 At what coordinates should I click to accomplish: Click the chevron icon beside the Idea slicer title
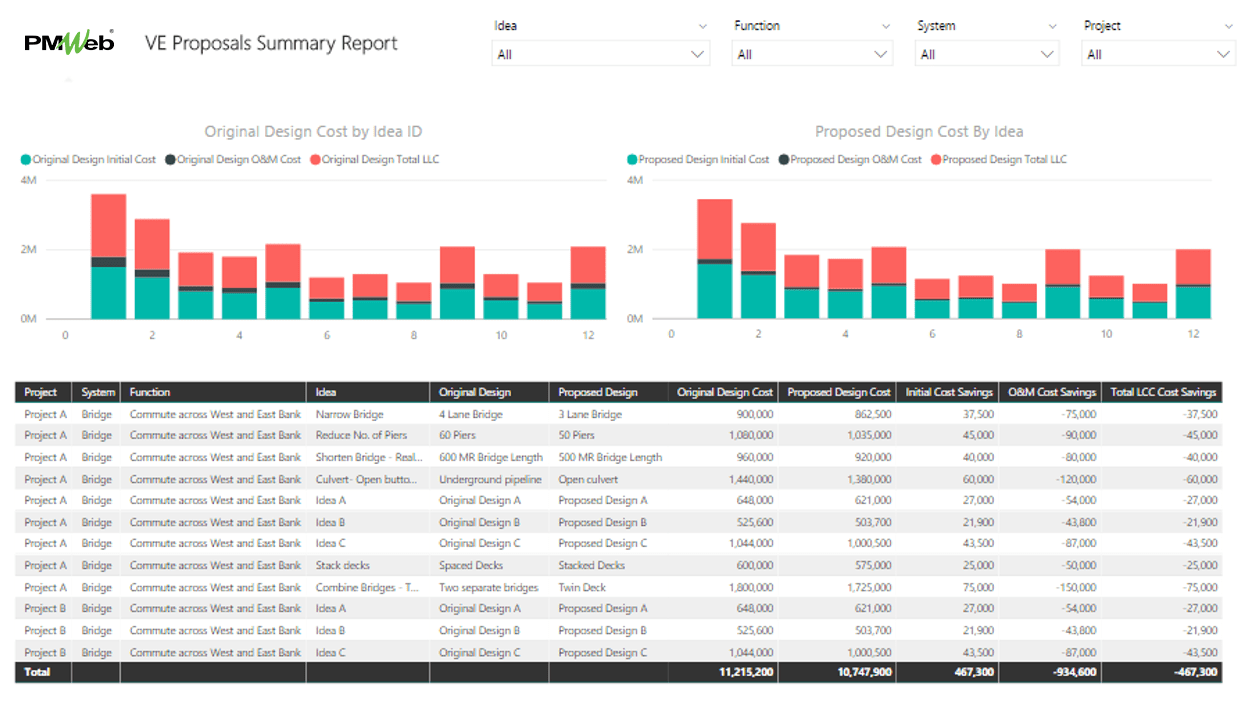point(702,25)
